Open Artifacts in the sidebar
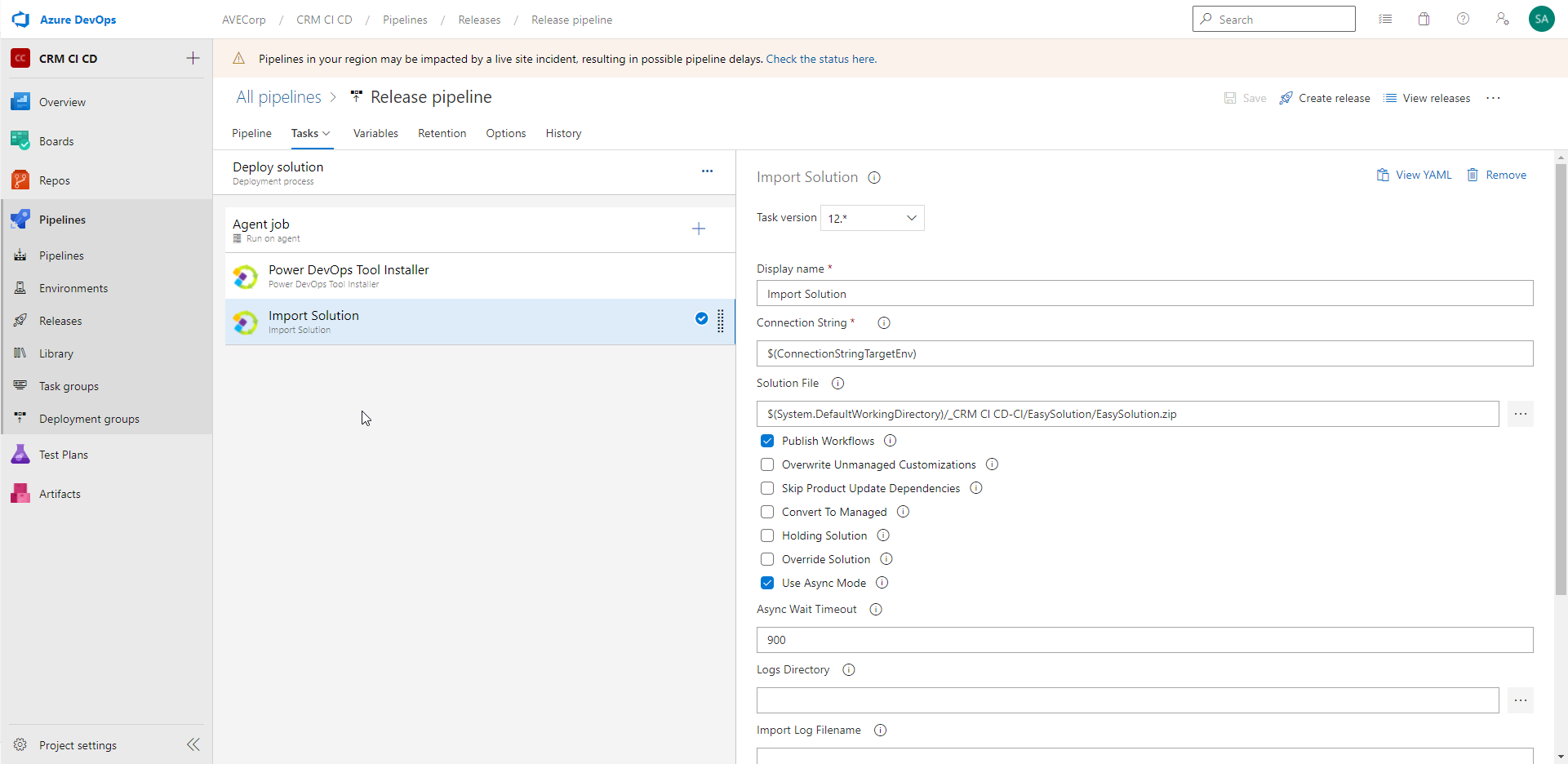 60,494
